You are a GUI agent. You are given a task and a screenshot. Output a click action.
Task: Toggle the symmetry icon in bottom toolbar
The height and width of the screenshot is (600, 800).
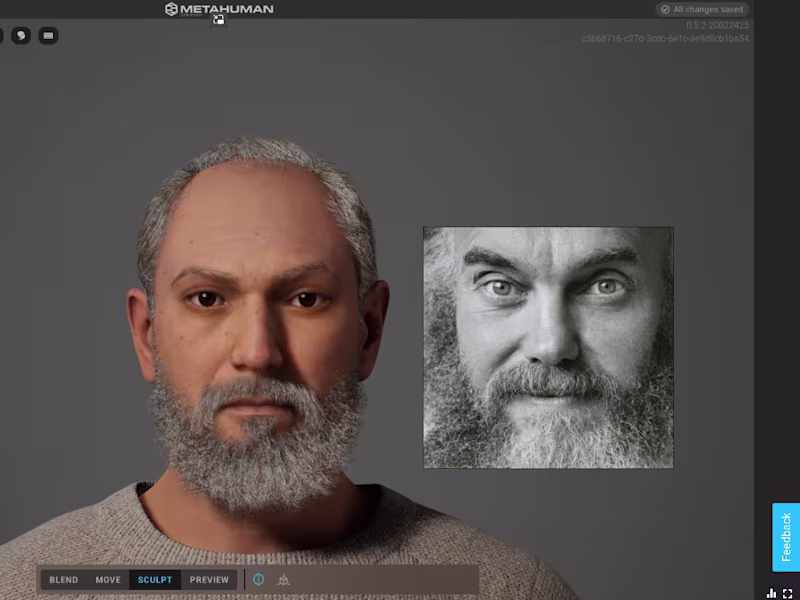coord(259,580)
